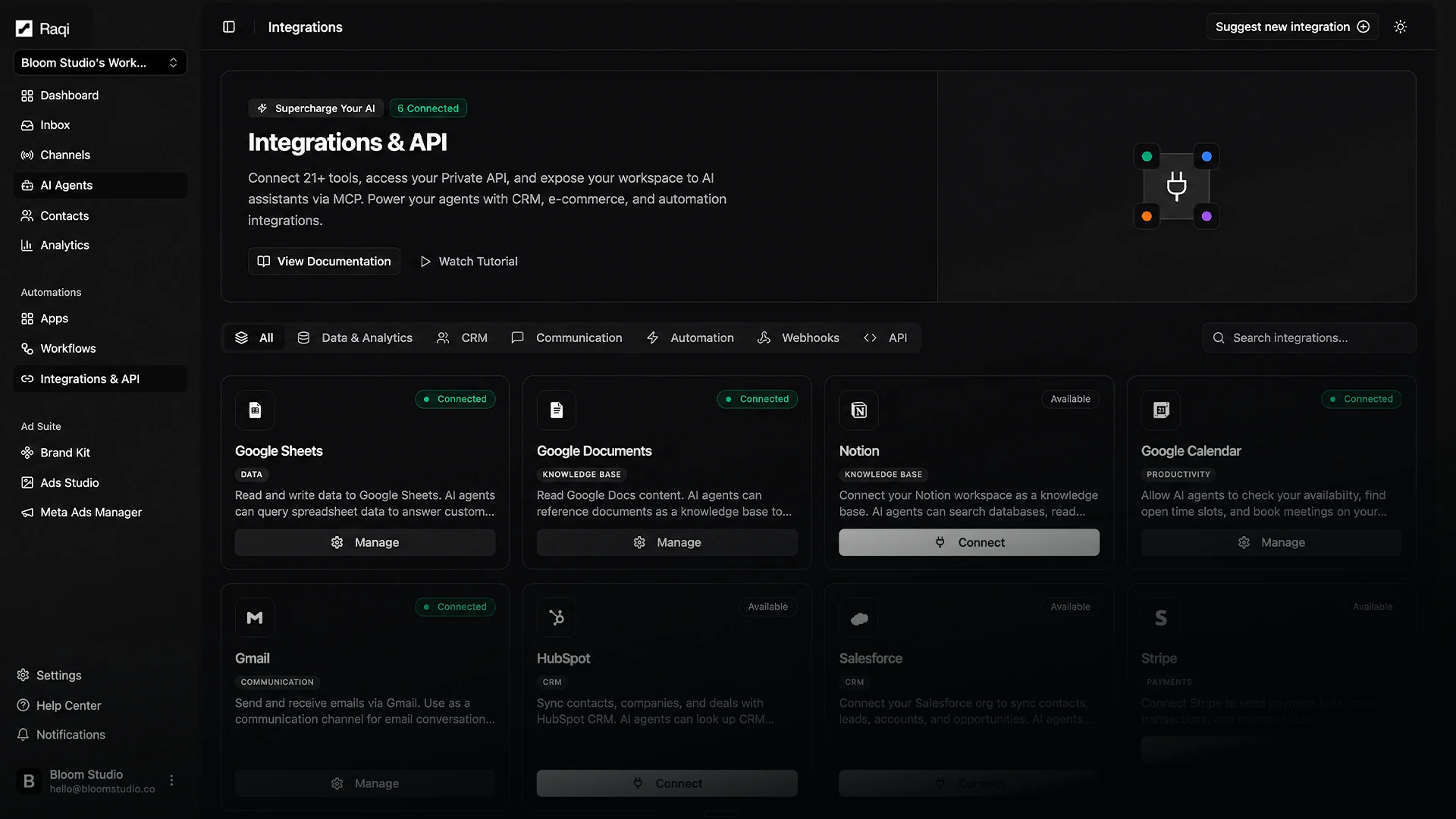Manage the Google Documents integration

click(667, 543)
